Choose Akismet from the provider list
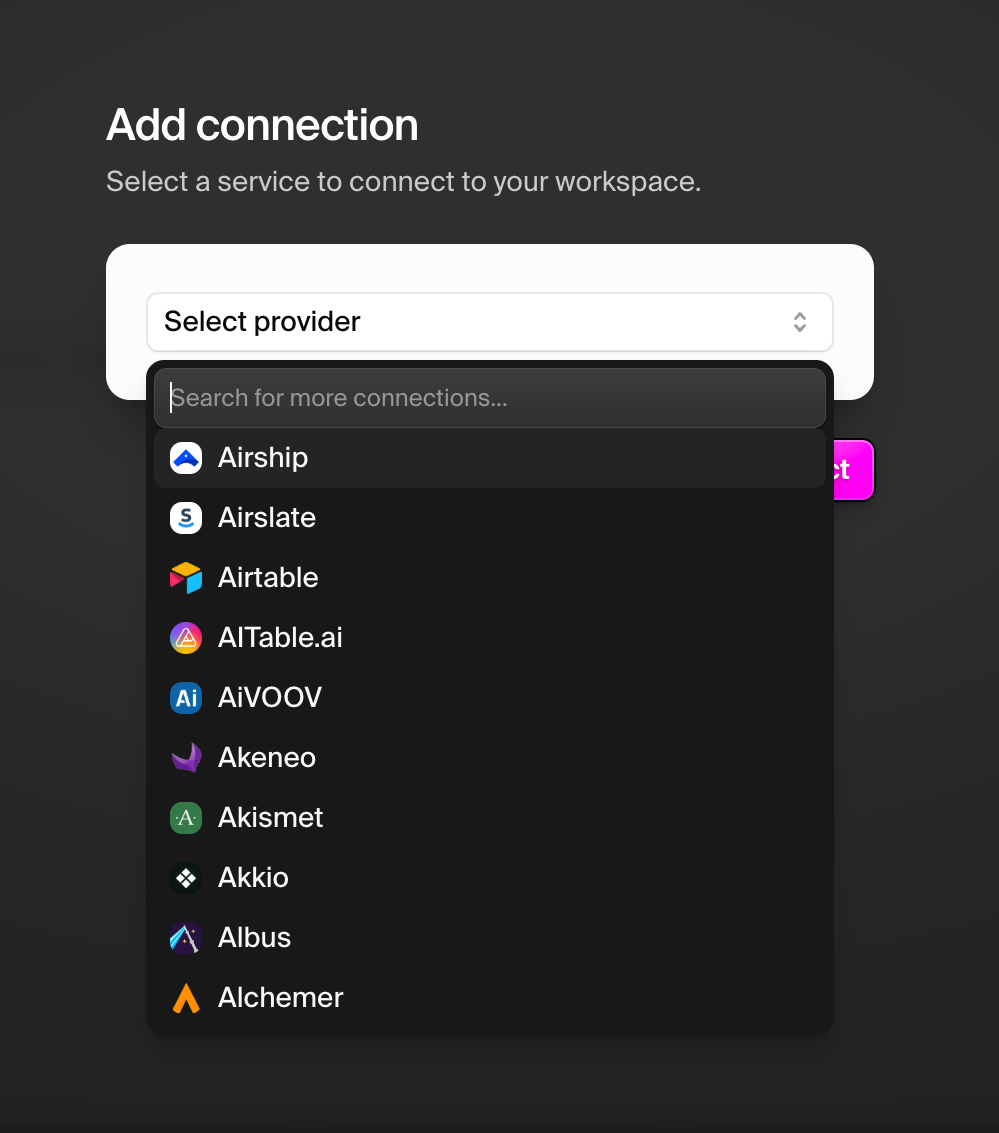The height and width of the screenshot is (1133, 999). (490, 818)
